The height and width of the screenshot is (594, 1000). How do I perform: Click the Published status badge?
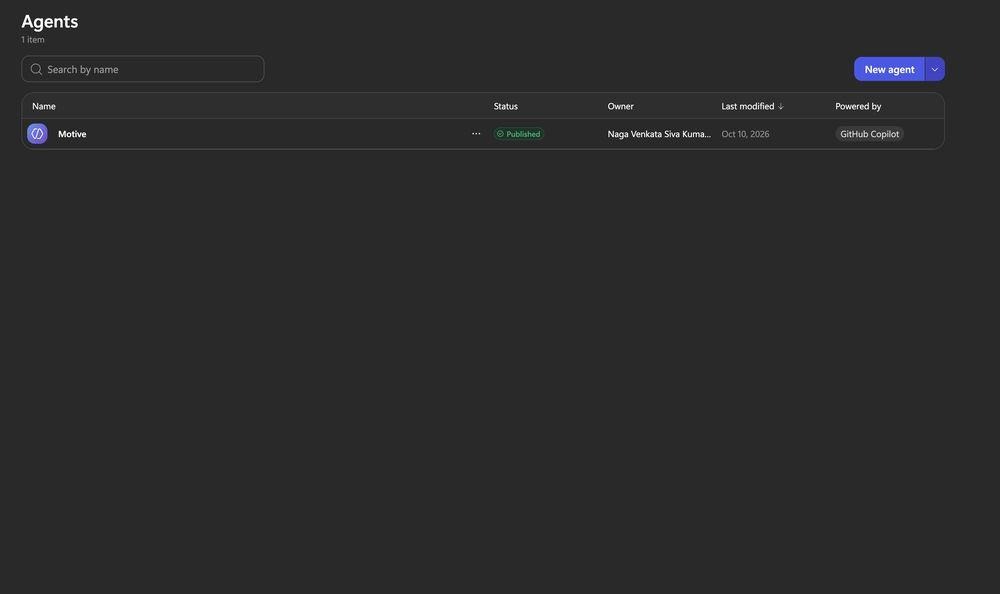tap(518, 134)
